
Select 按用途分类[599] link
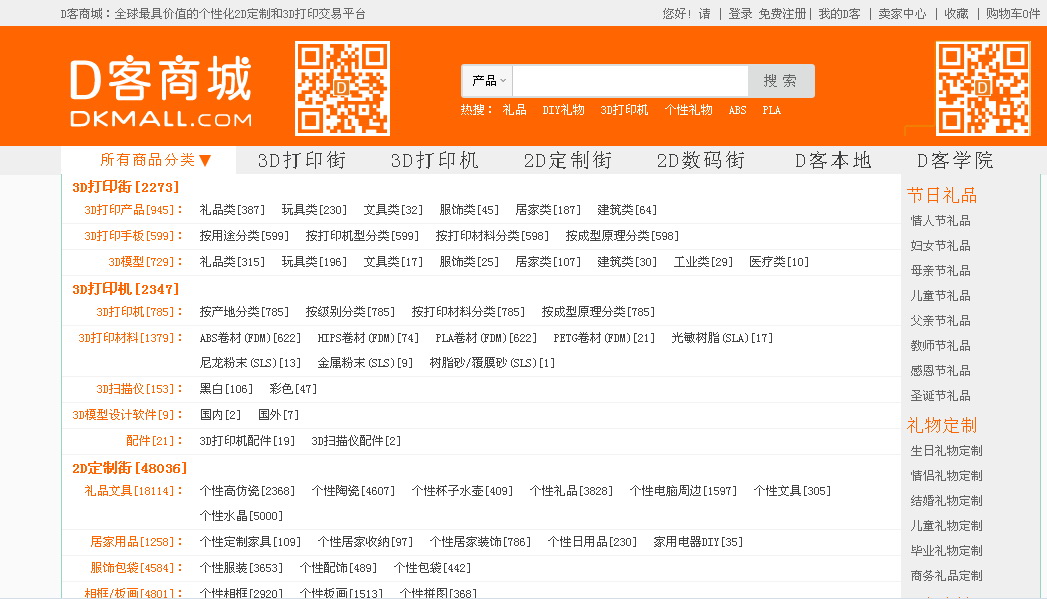[244, 236]
